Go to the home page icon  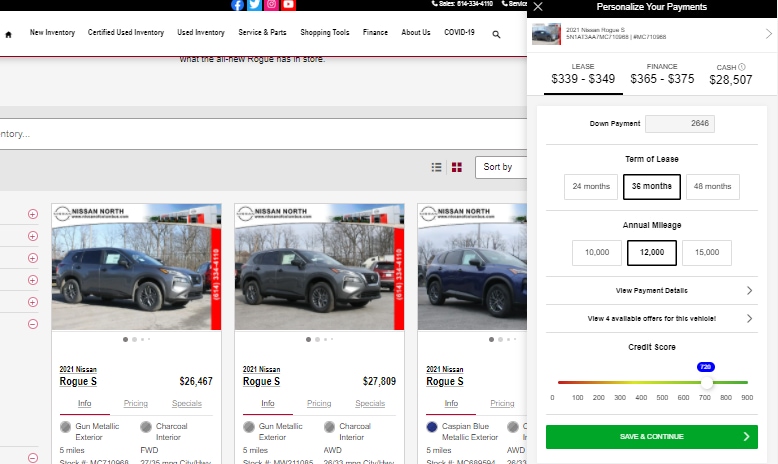coord(8,34)
